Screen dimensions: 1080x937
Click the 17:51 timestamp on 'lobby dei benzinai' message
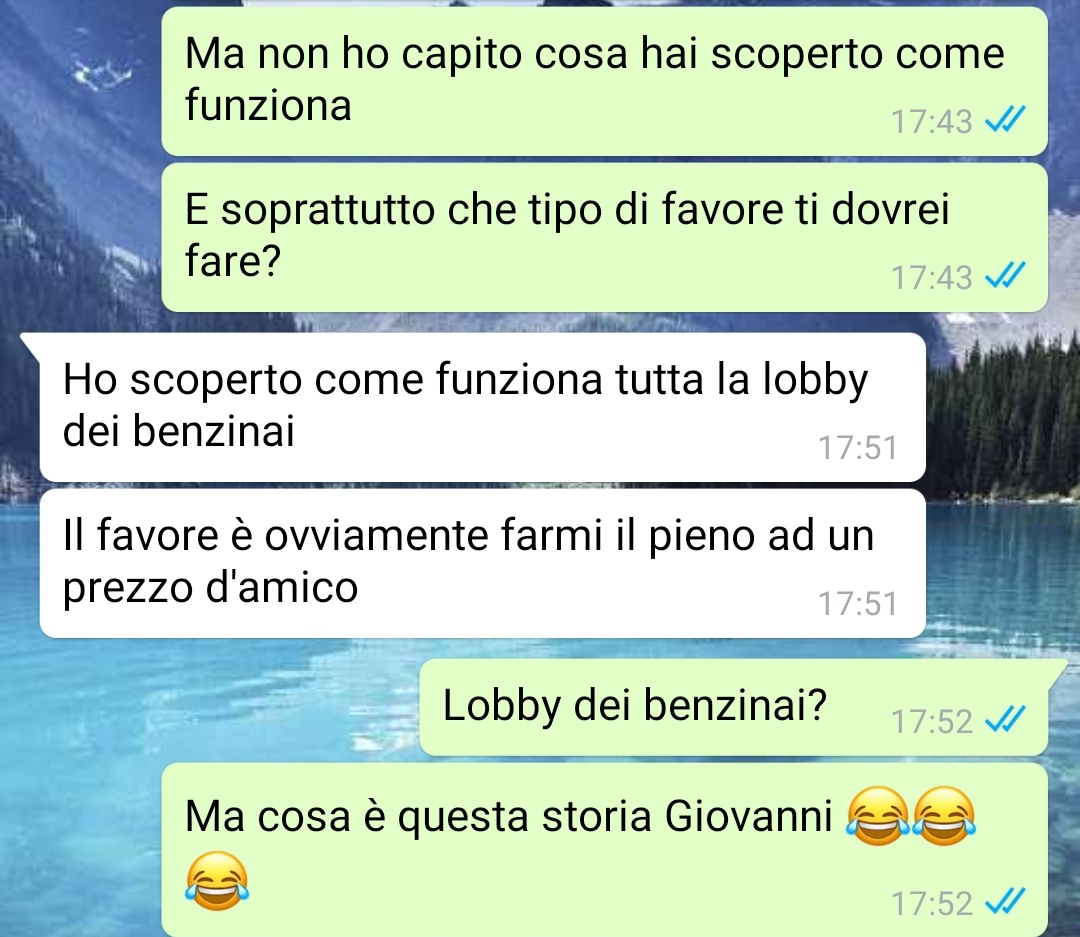click(858, 448)
